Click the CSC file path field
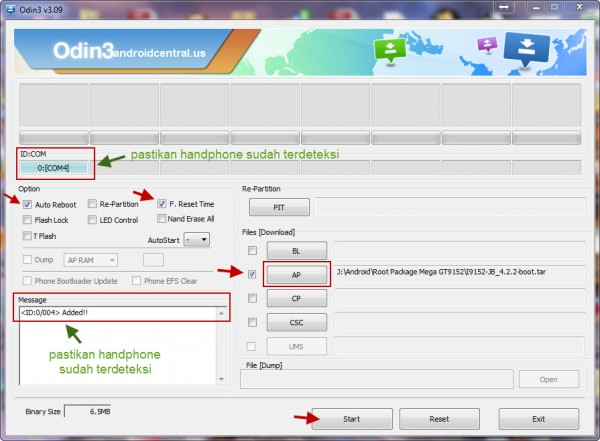This screenshot has width=600, height=441. [460, 322]
